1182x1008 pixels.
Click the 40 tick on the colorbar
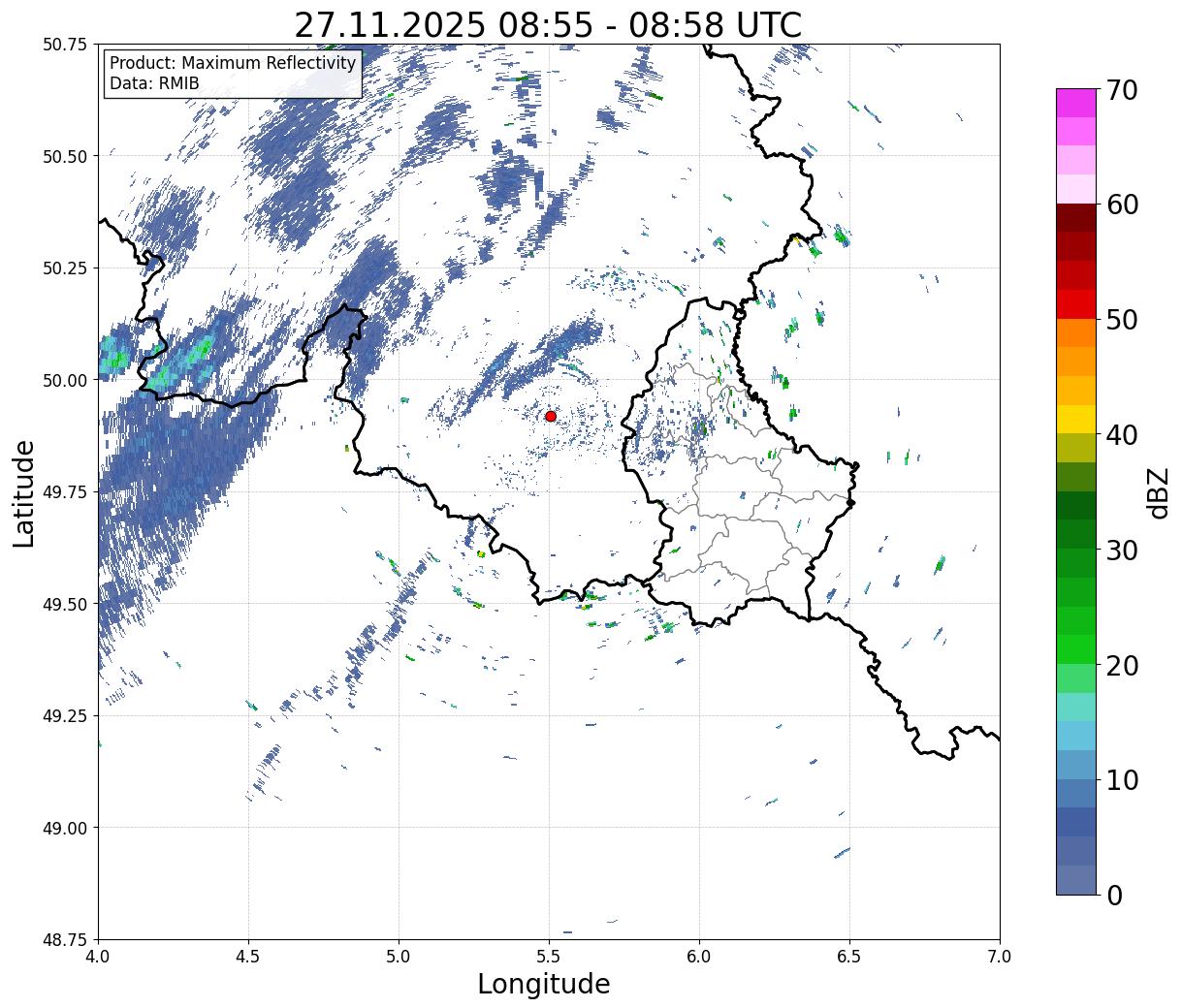(x=1121, y=434)
